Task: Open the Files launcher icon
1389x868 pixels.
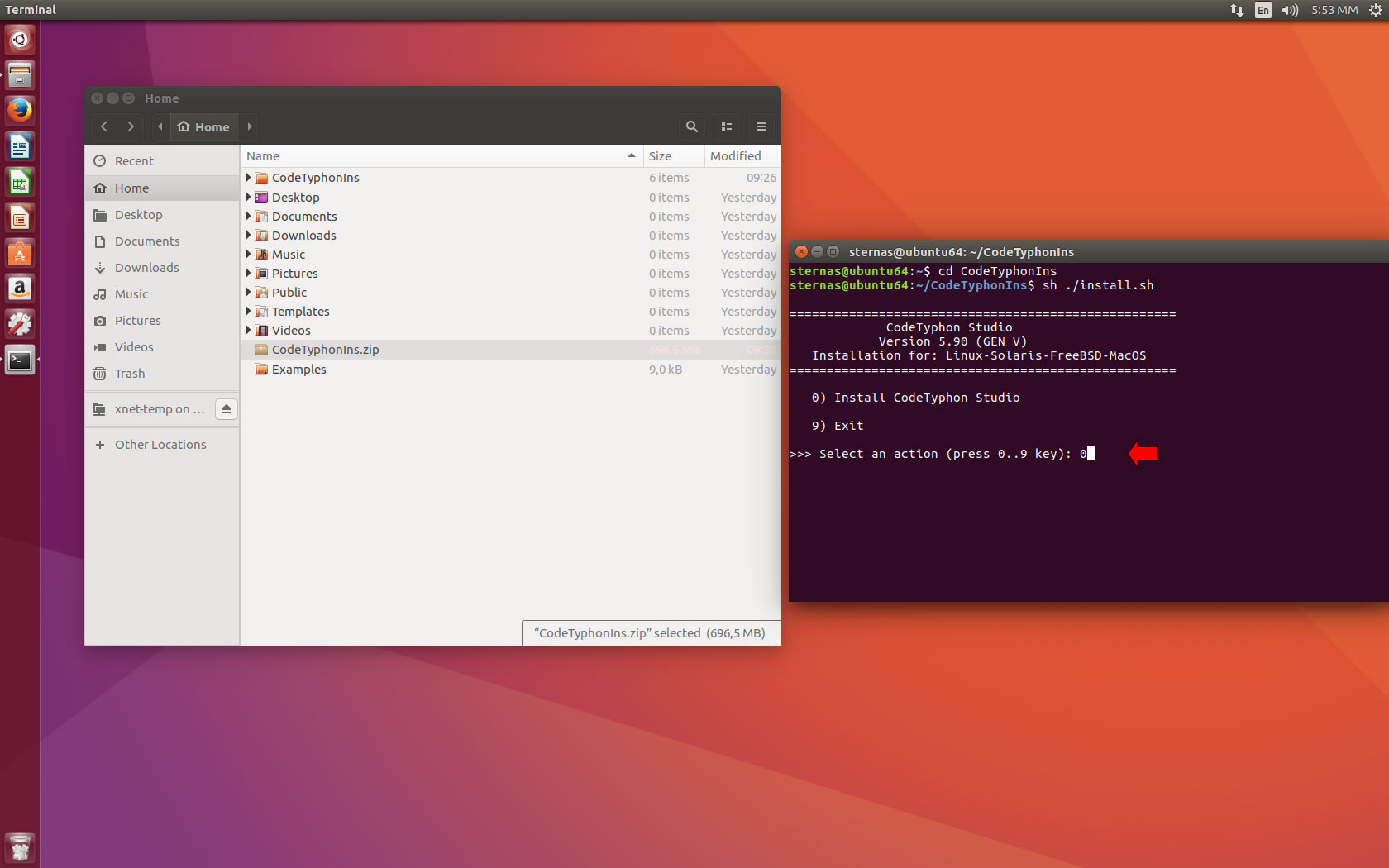Action: click(x=20, y=75)
